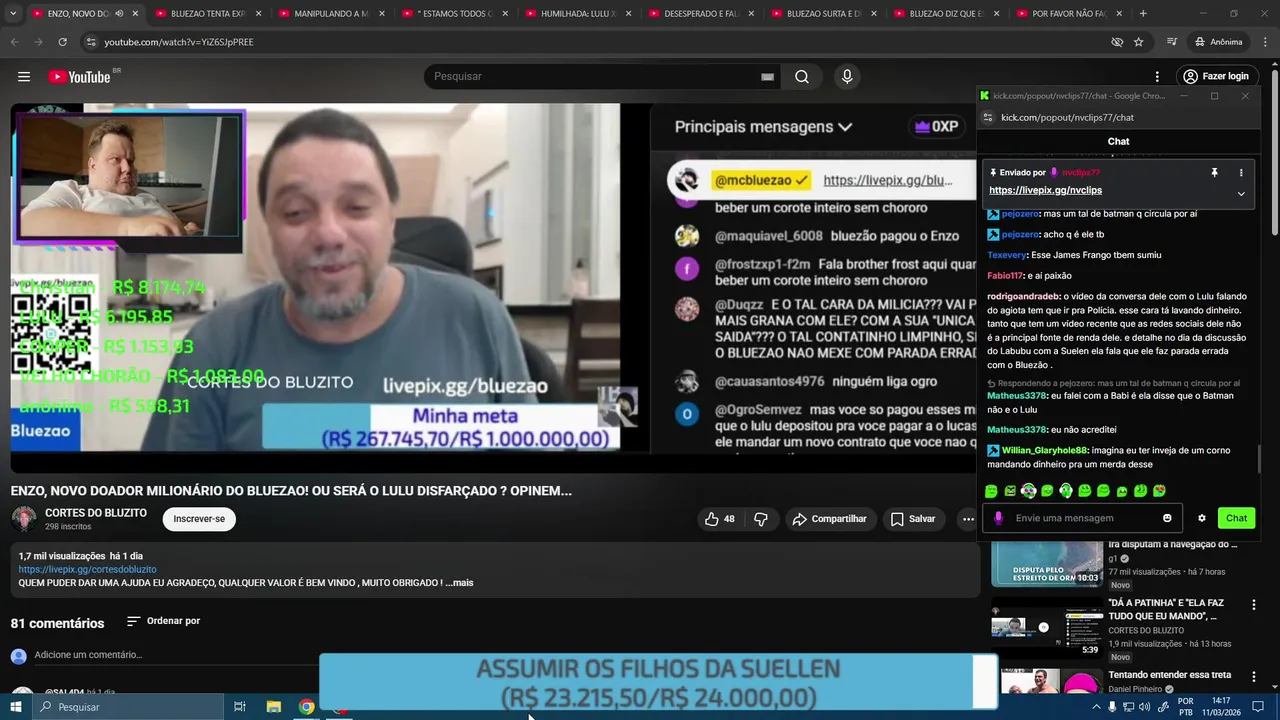Viewport: 1280px width, 720px height.
Task: Open pinned link livepix.gg/nvclips in Kick chat
Action: coord(1045,190)
